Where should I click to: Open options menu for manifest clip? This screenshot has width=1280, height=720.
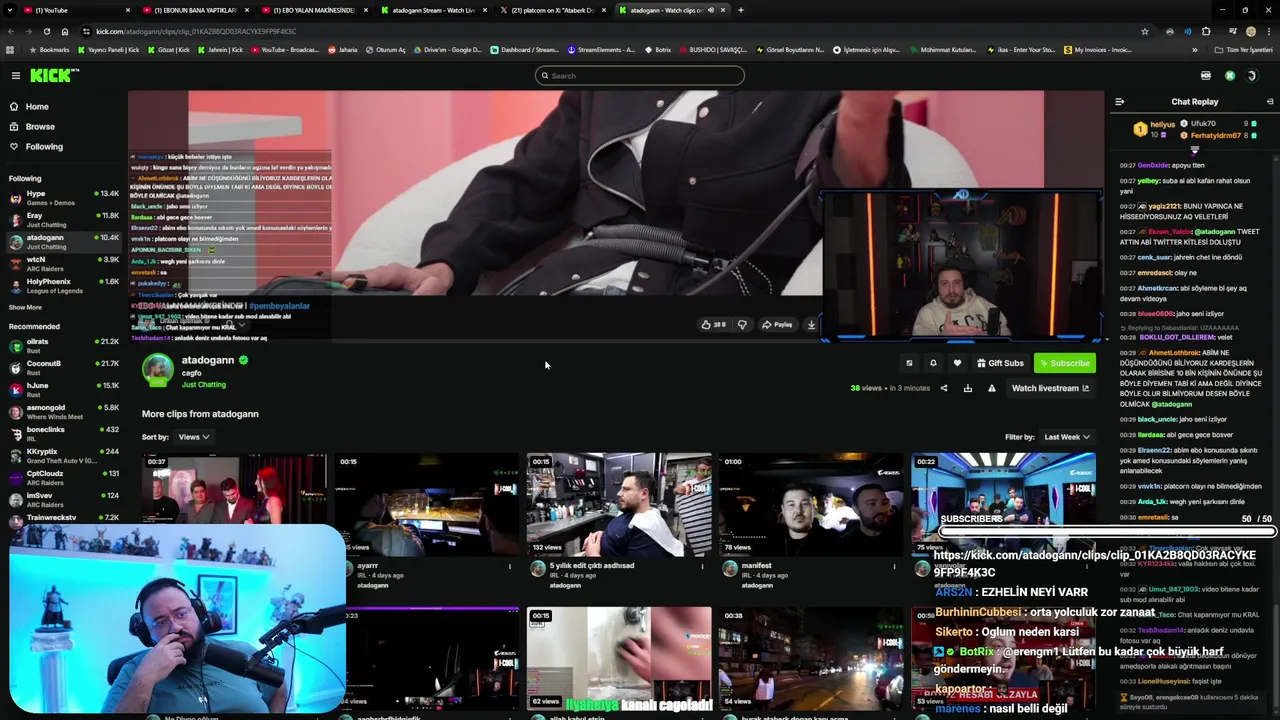(x=895, y=566)
